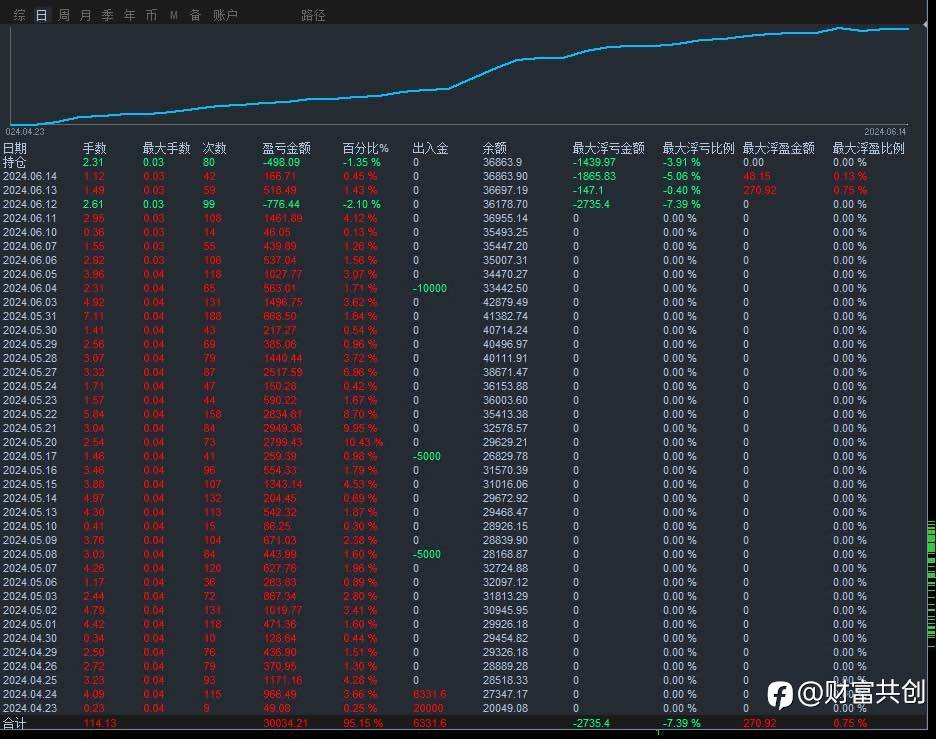
Task: Click the 盈亏金额 column header
Action: [287, 148]
